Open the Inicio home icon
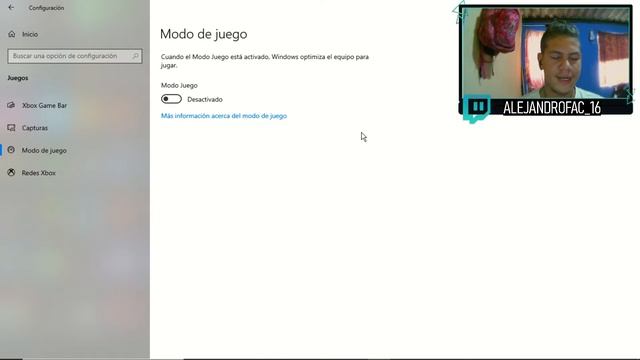The height and width of the screenshot is (360, 640). pyautogui.click(x=11, y=34)
